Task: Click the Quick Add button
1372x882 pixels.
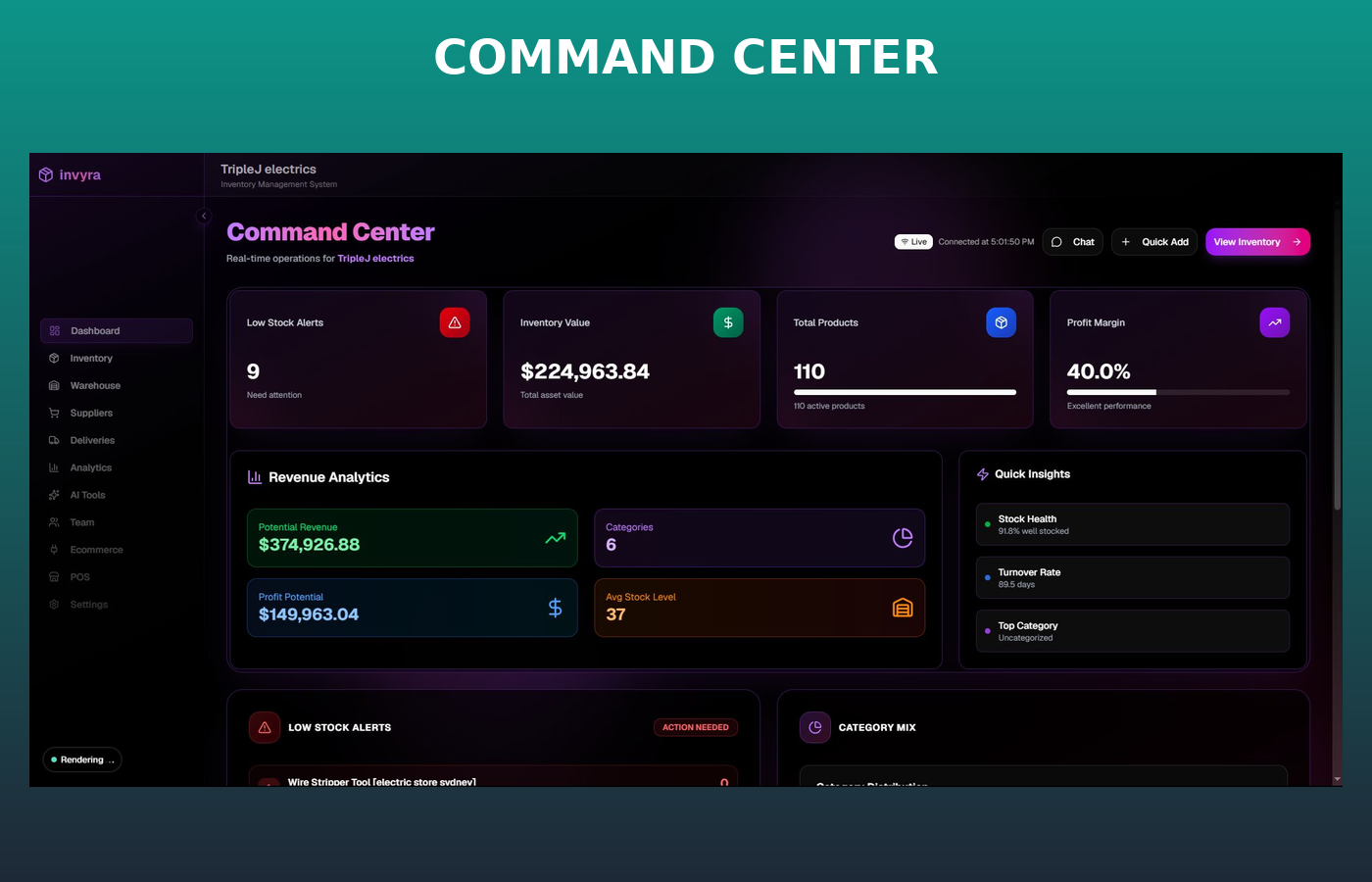Action: click(x=1154, y=242)
